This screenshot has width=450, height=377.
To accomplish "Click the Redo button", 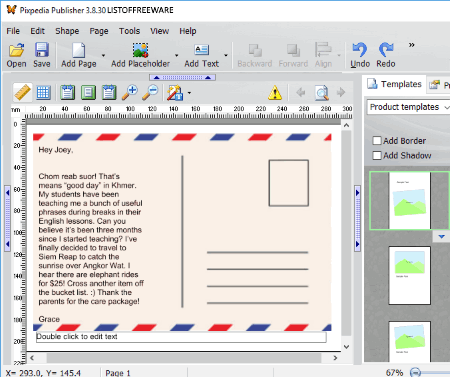I will (x=386, y=55).
